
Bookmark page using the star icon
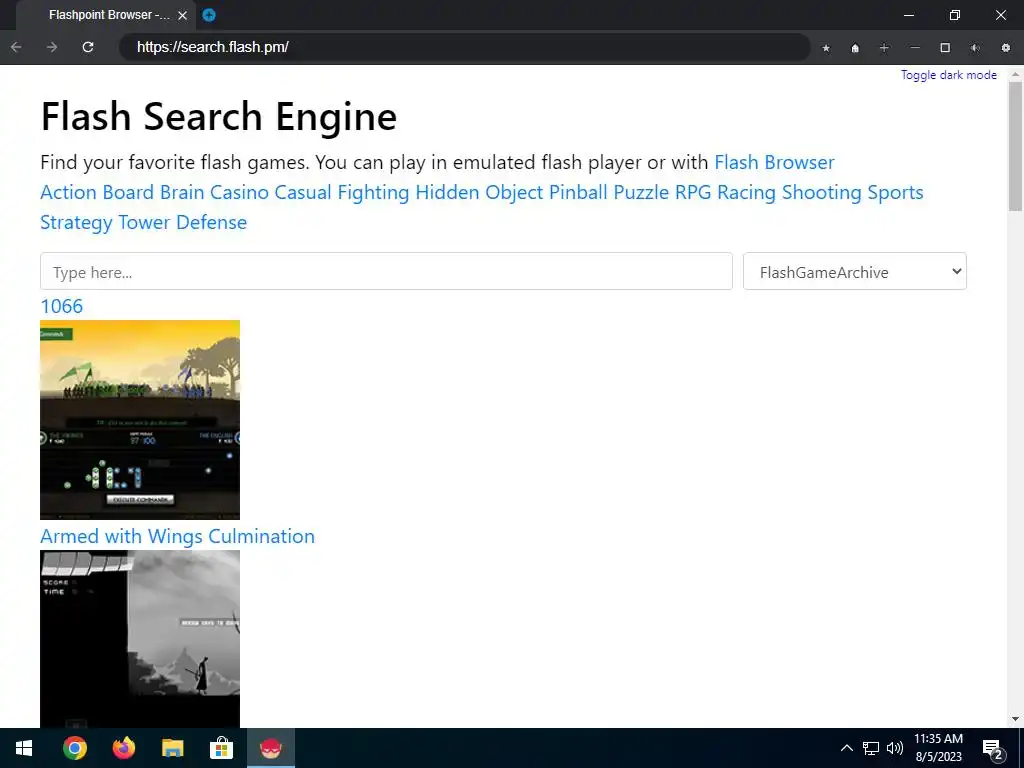click(826, 48)
